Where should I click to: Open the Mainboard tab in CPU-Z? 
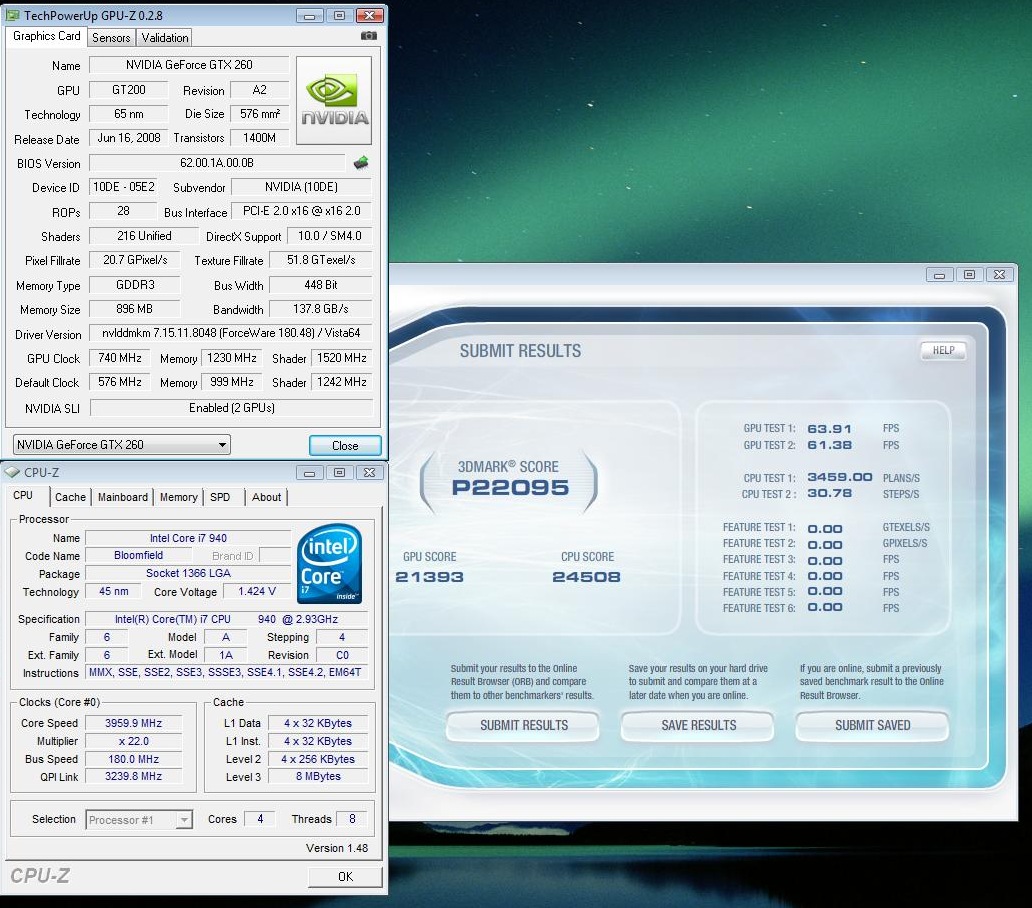click(123, 497)
